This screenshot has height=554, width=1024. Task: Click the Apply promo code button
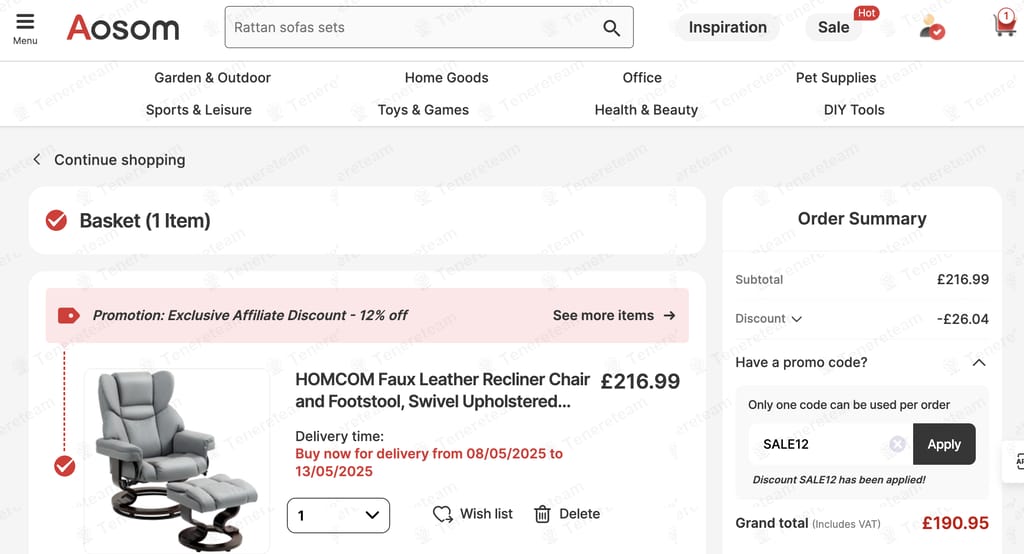point(944,444)
